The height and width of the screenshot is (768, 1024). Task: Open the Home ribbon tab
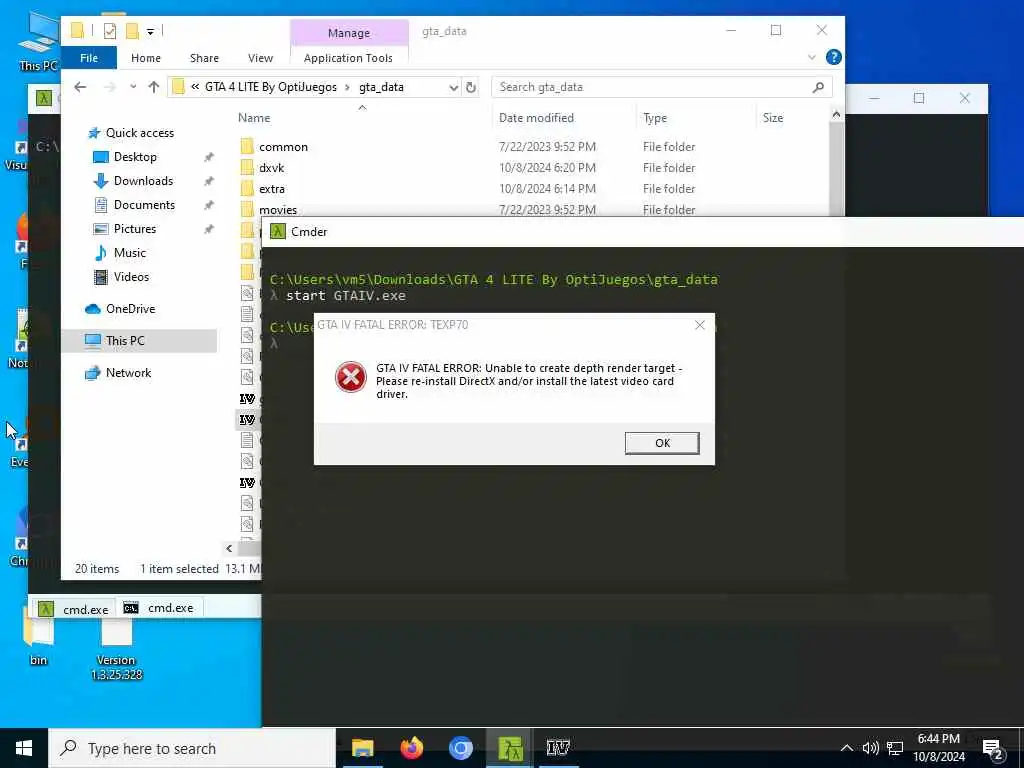(x=146, y=57)
